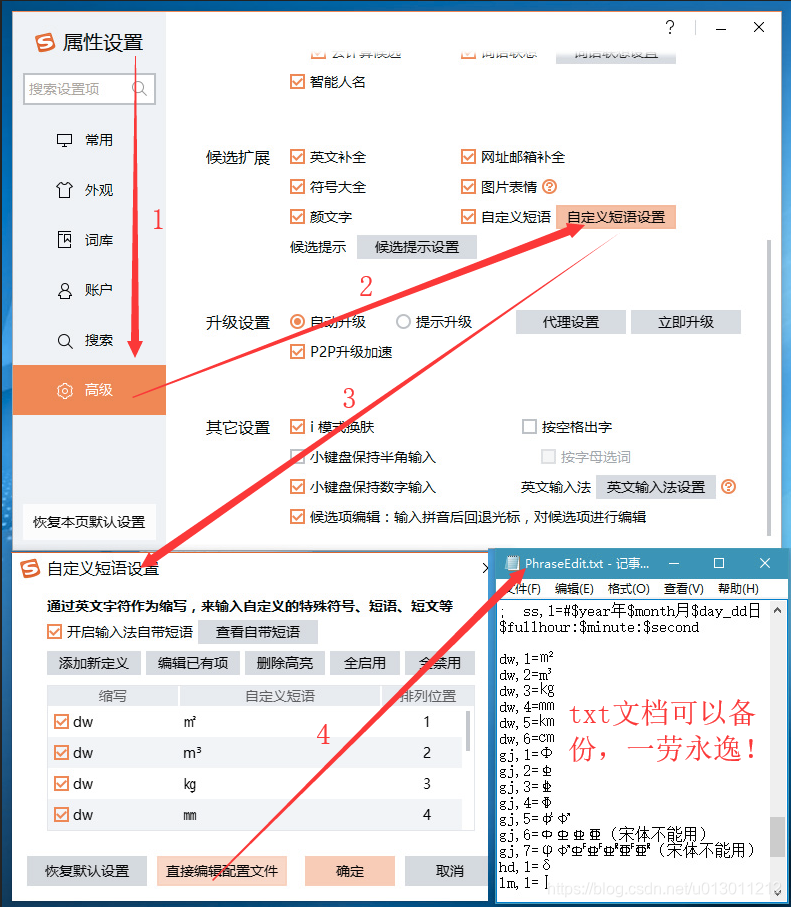Open the 词库 dictionary icon
The height and width of the screenshot is (907, 791).
point(64,239)
